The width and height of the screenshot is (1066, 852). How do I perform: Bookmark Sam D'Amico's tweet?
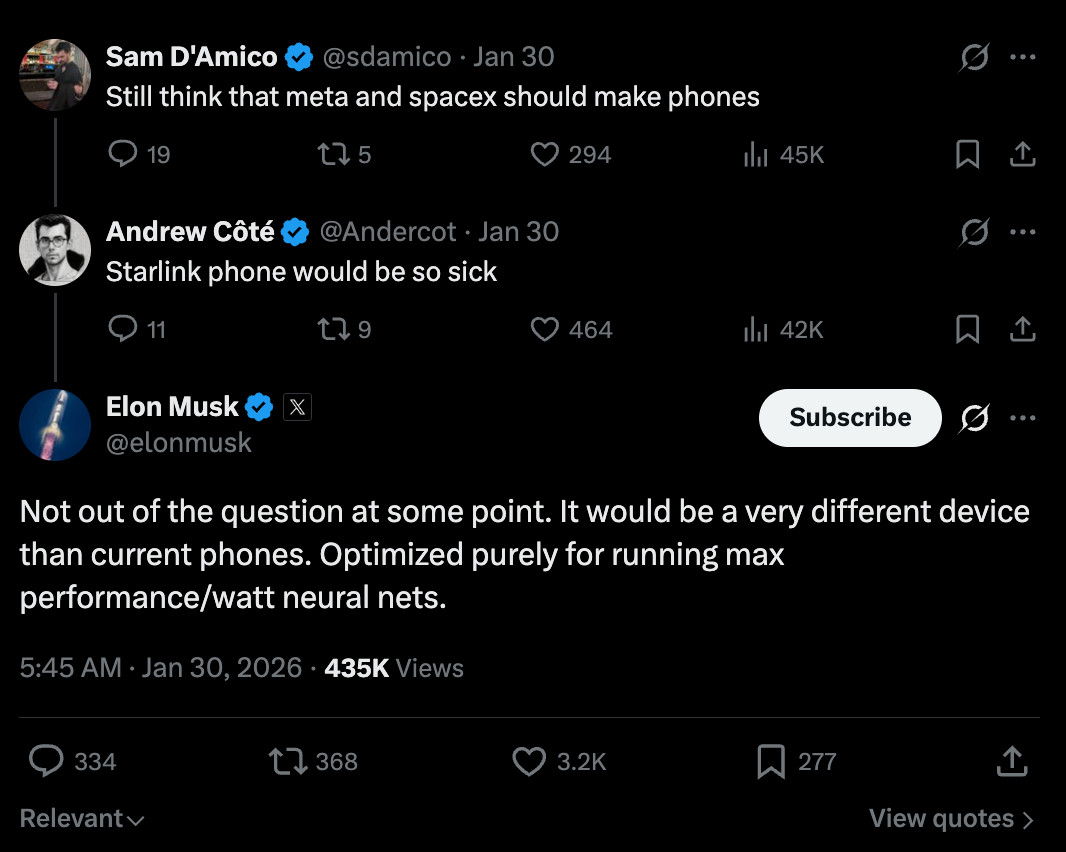tap(966, 154)
